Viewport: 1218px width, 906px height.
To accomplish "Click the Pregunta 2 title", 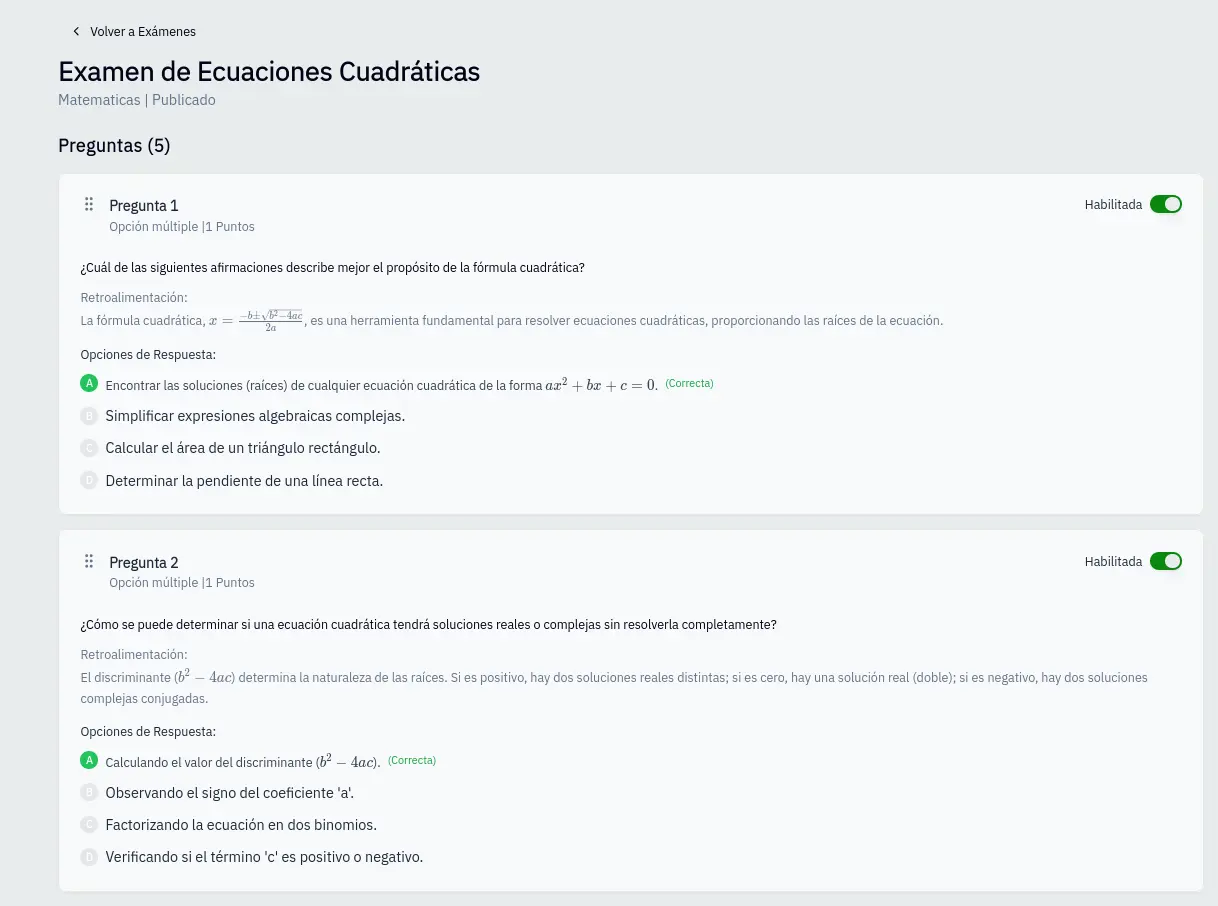I will 144,563.
